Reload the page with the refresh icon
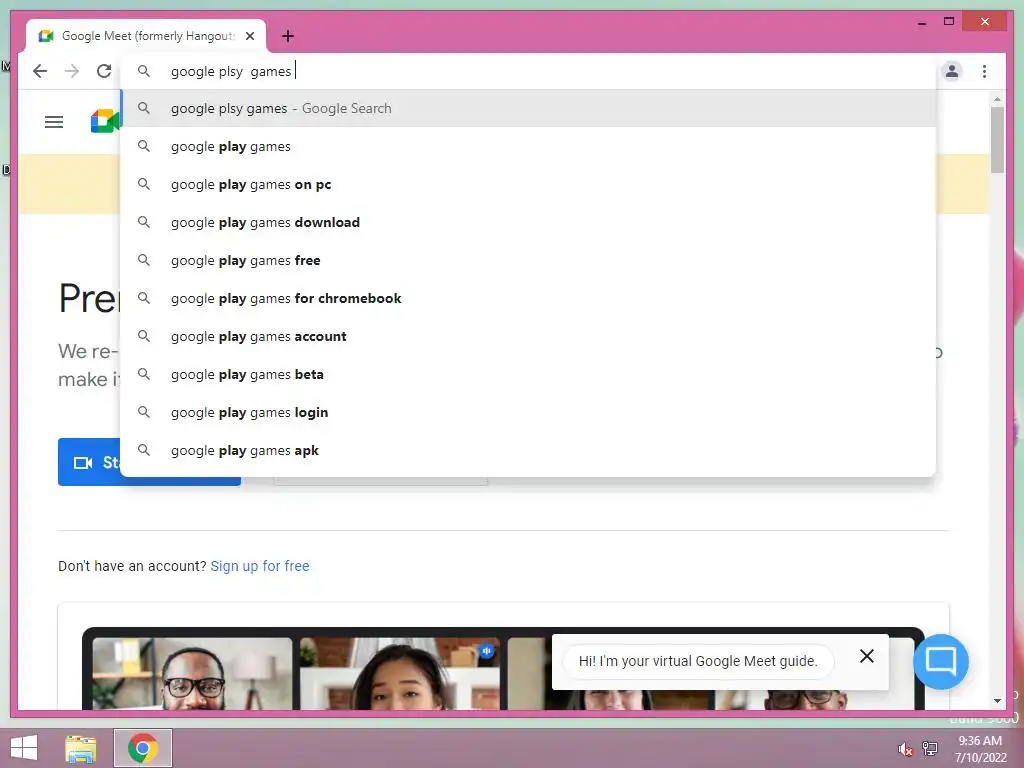This screenshot has width=1024, height=768. tap(104, 71)
